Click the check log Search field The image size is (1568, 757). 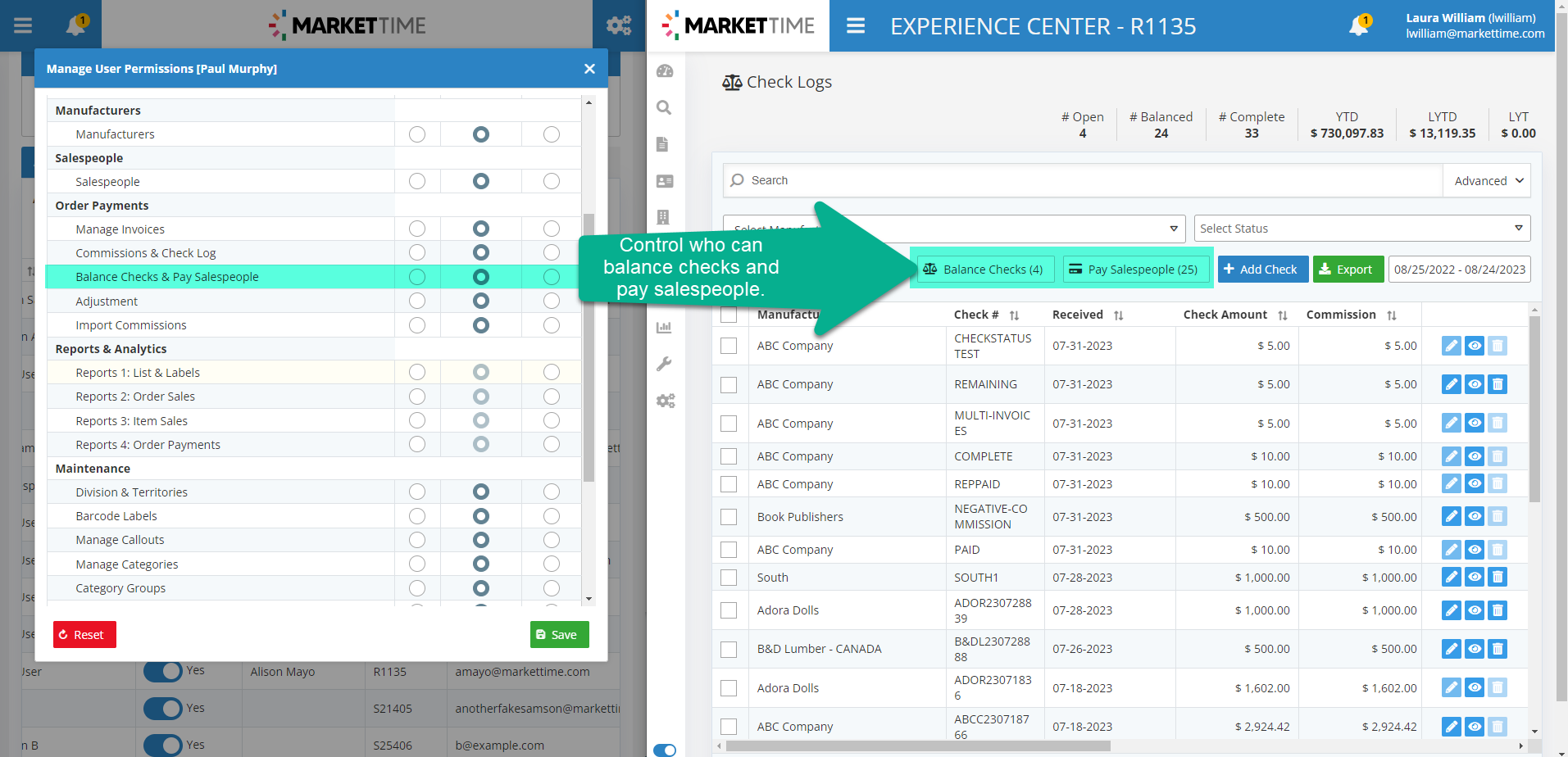click(x=1082, y=181)
